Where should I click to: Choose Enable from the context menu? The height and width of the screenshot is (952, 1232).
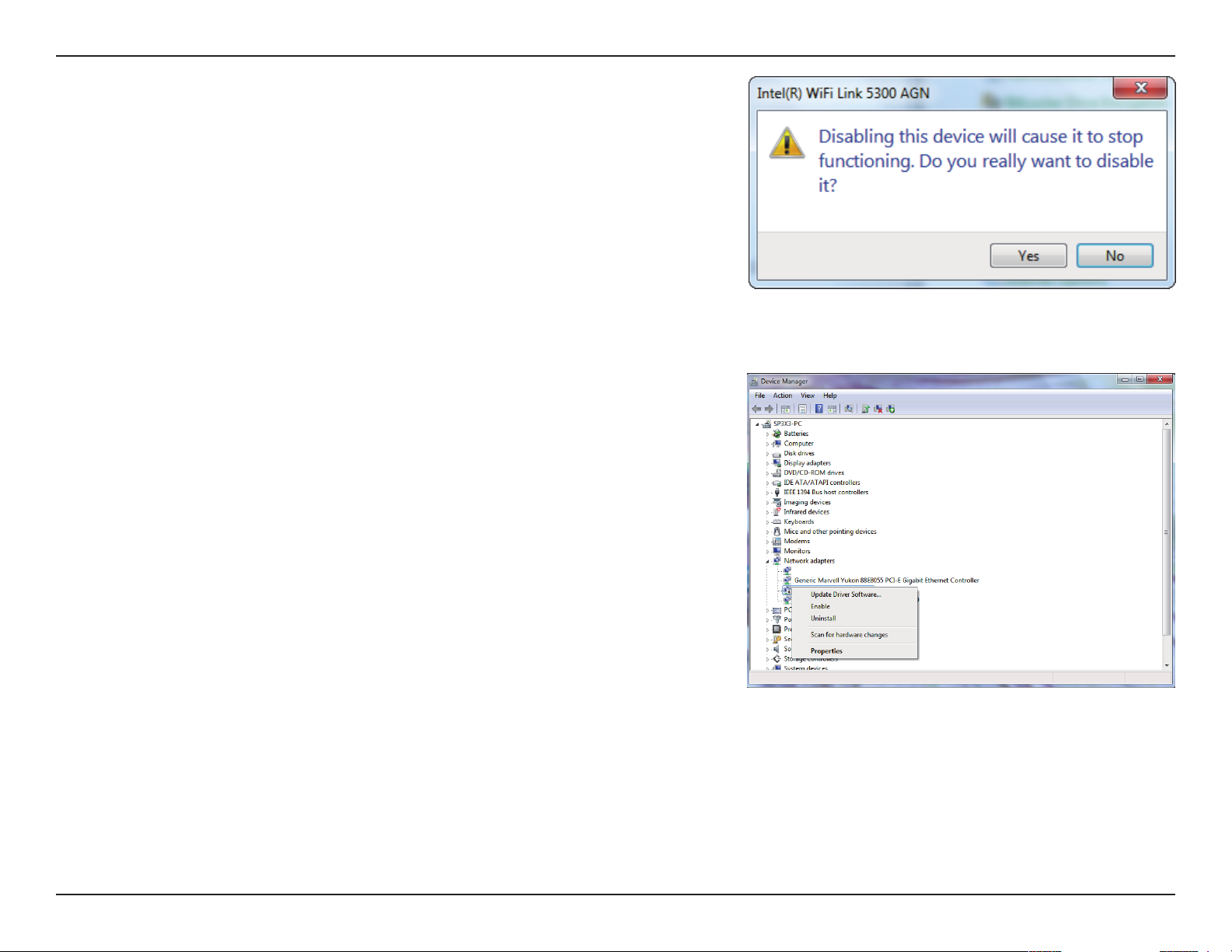coord(853,606)
